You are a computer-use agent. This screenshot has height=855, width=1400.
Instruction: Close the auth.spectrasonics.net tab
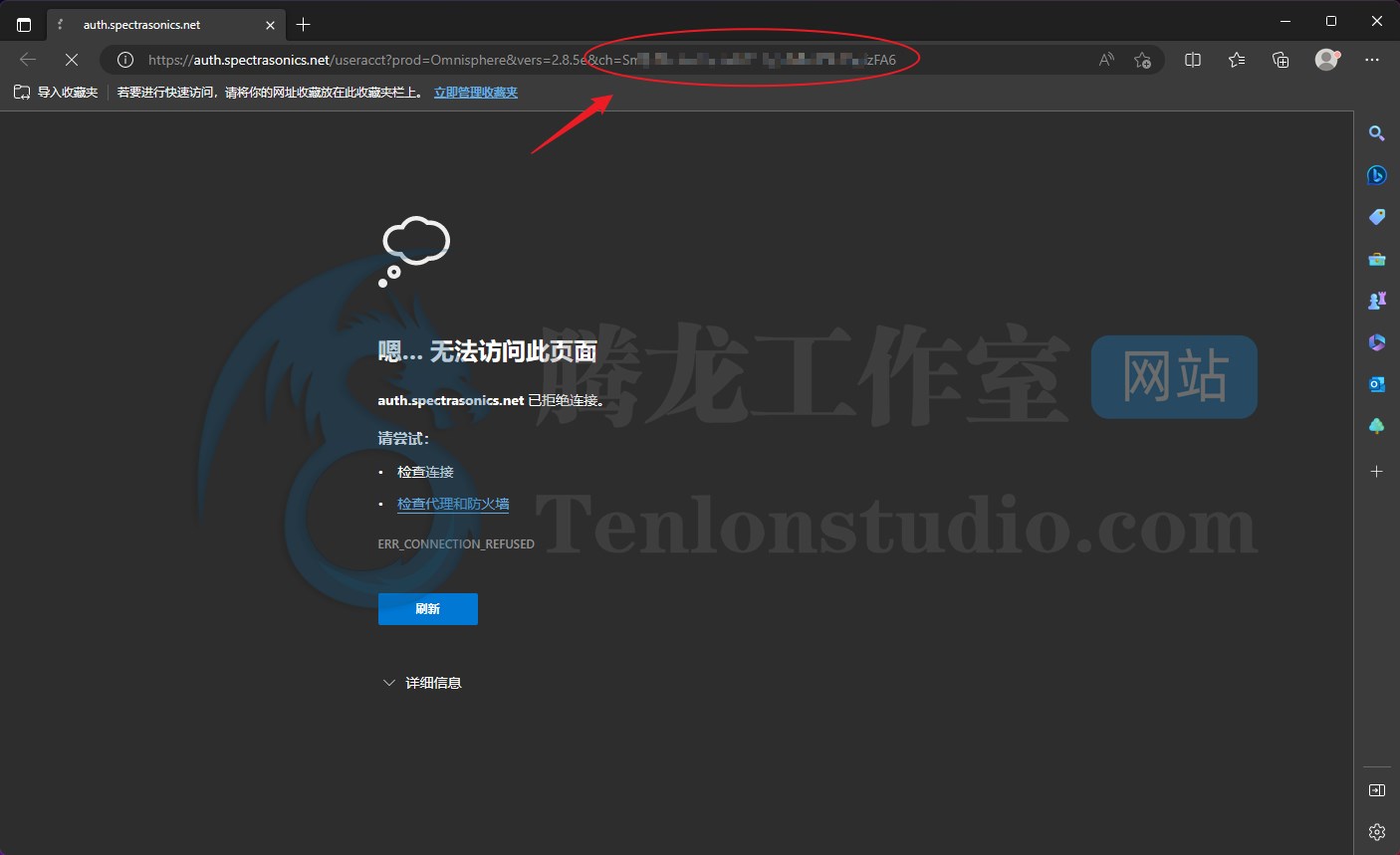click(270, 25)
